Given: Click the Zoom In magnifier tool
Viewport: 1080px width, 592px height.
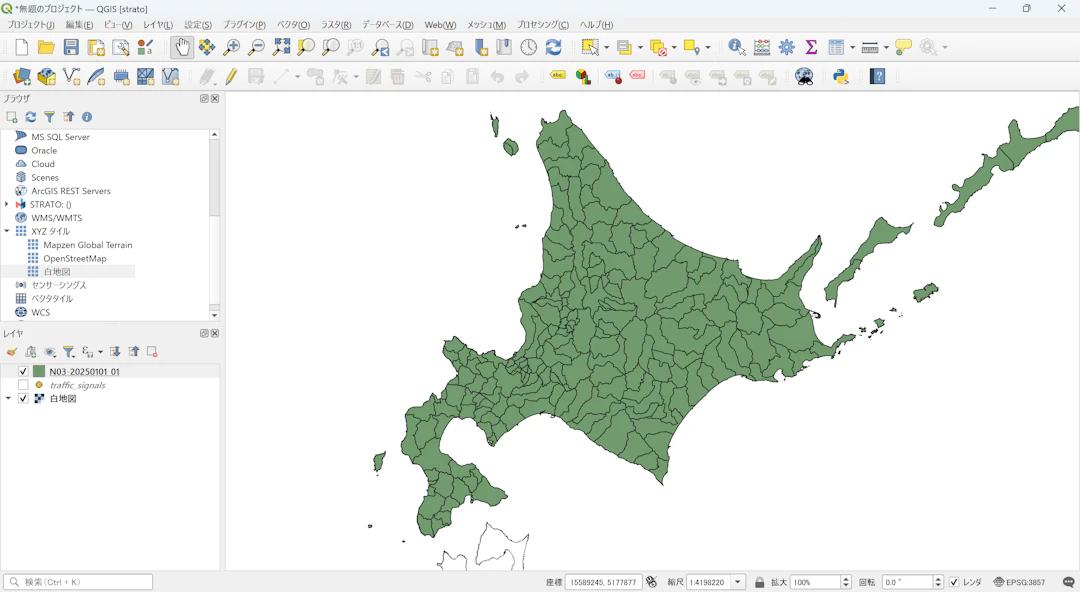Looking at the screenshot, I should (232, 47).
